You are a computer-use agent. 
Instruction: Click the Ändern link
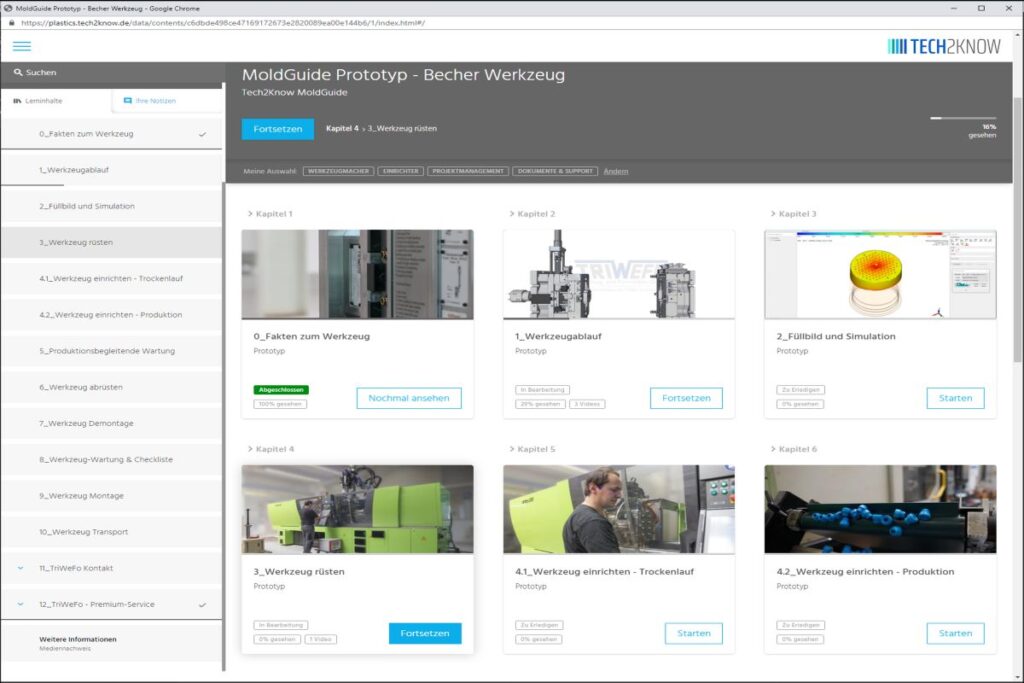(616, 171)
